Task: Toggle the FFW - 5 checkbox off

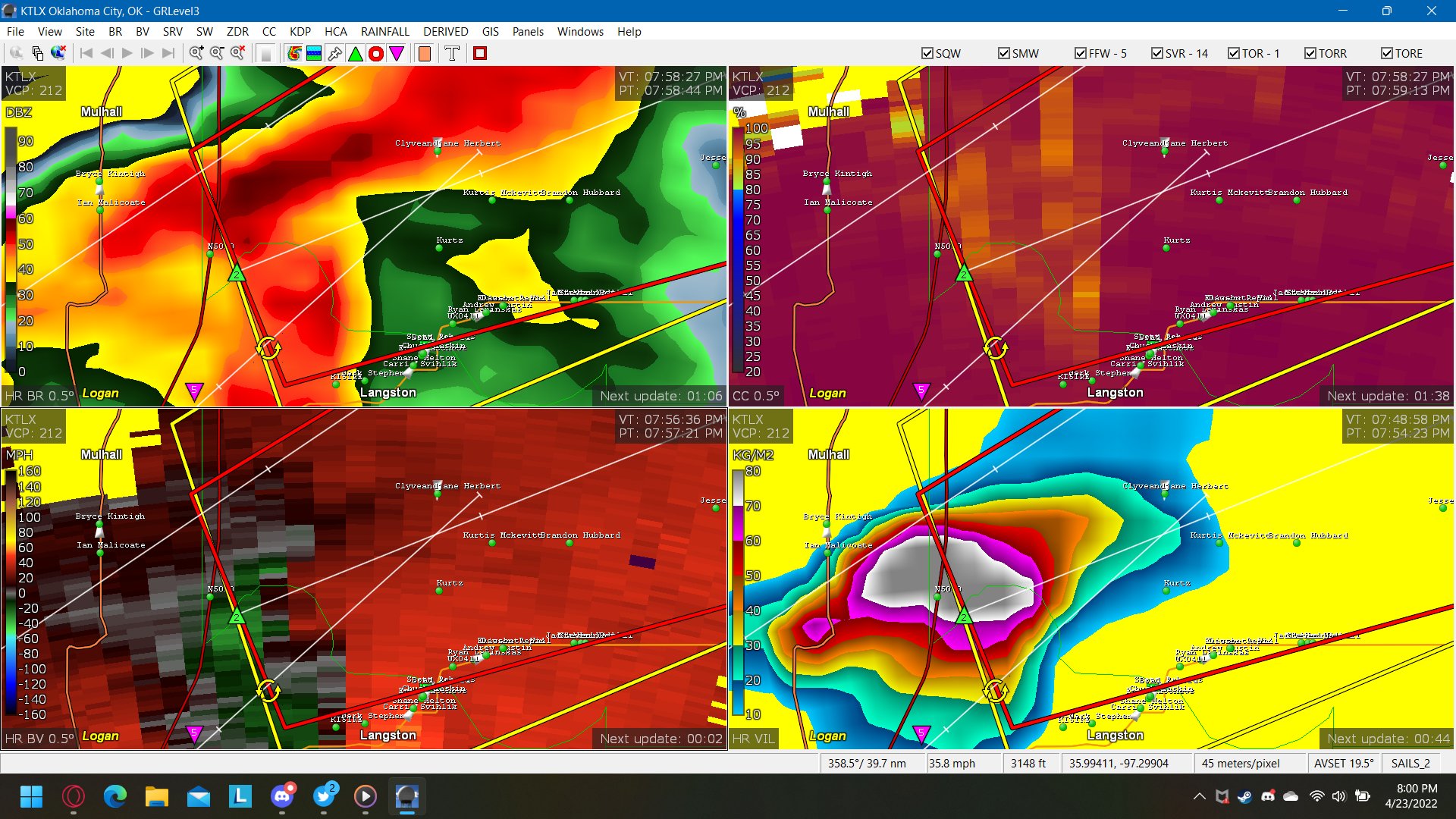Action: [1080, 53]
